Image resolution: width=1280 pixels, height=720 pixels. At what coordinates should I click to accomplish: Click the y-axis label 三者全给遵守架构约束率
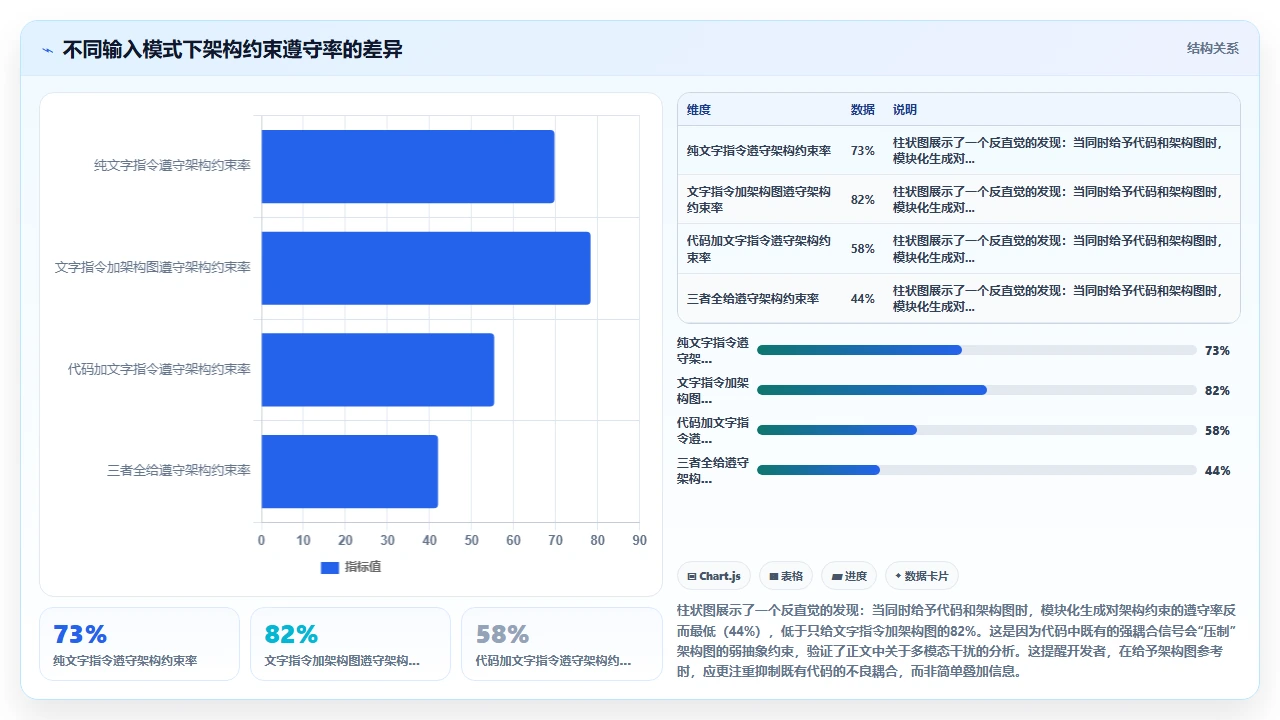click(x=179, y=471)
